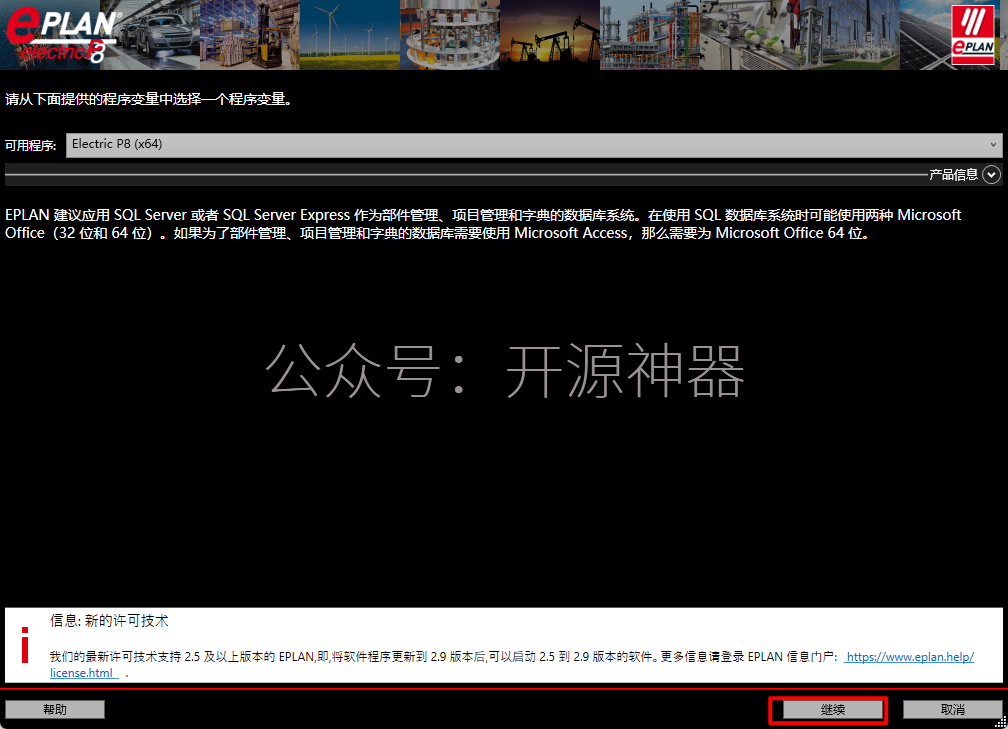
Task: Click the SQL Server recommendation paragraph
Action: click(x=483, y=224)
